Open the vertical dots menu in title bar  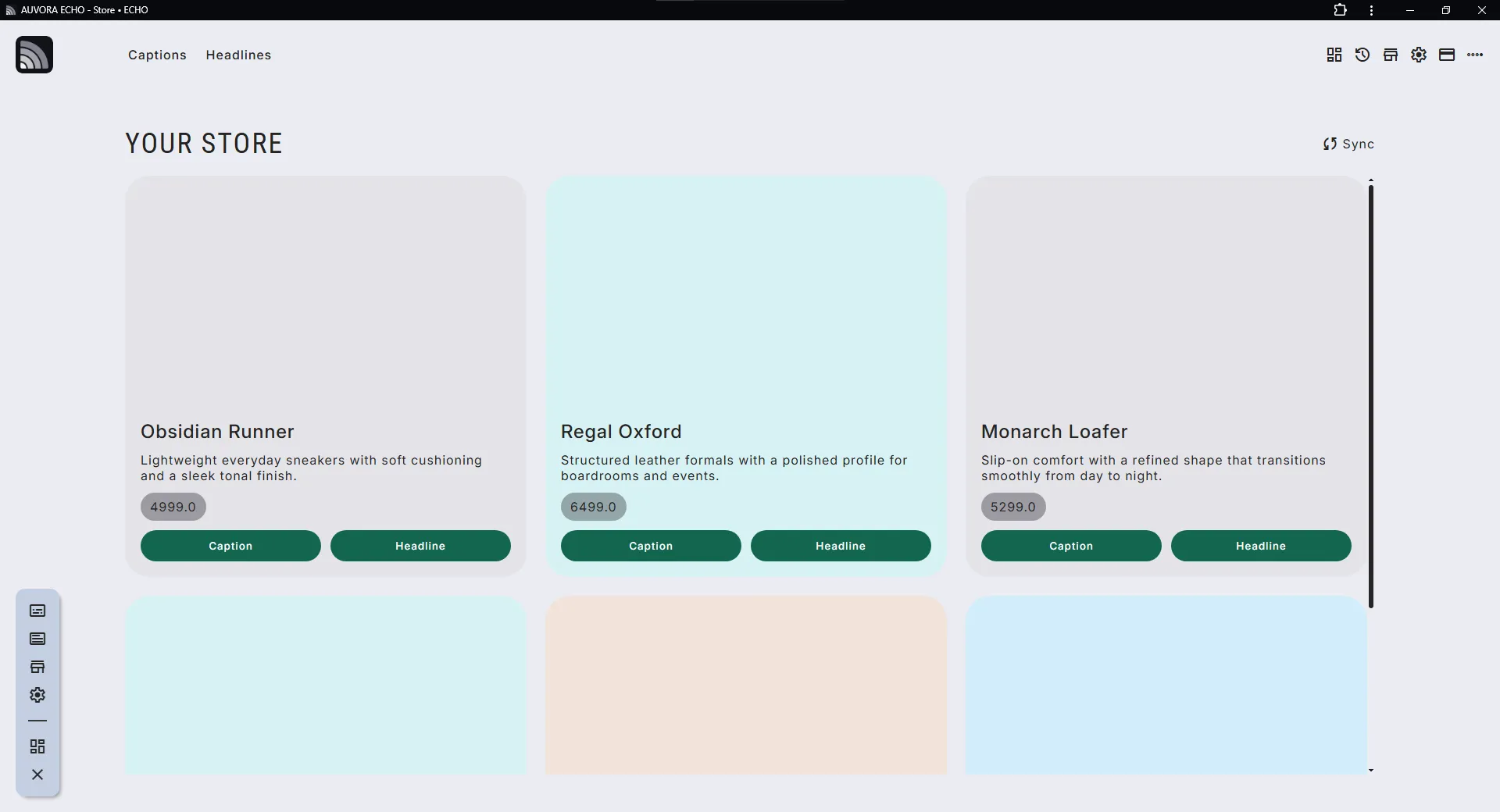tap(1372, 10)
